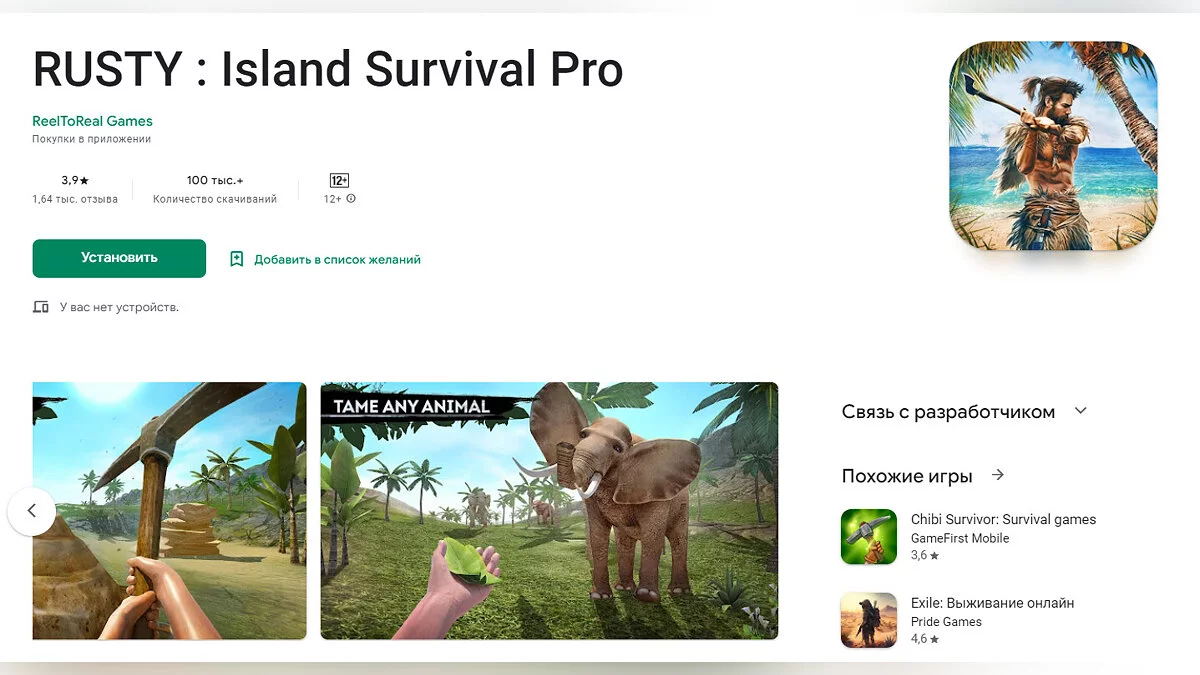Click the devices icon near no devices text
The height and width of the screenshot is (675, 1200).
41,307
